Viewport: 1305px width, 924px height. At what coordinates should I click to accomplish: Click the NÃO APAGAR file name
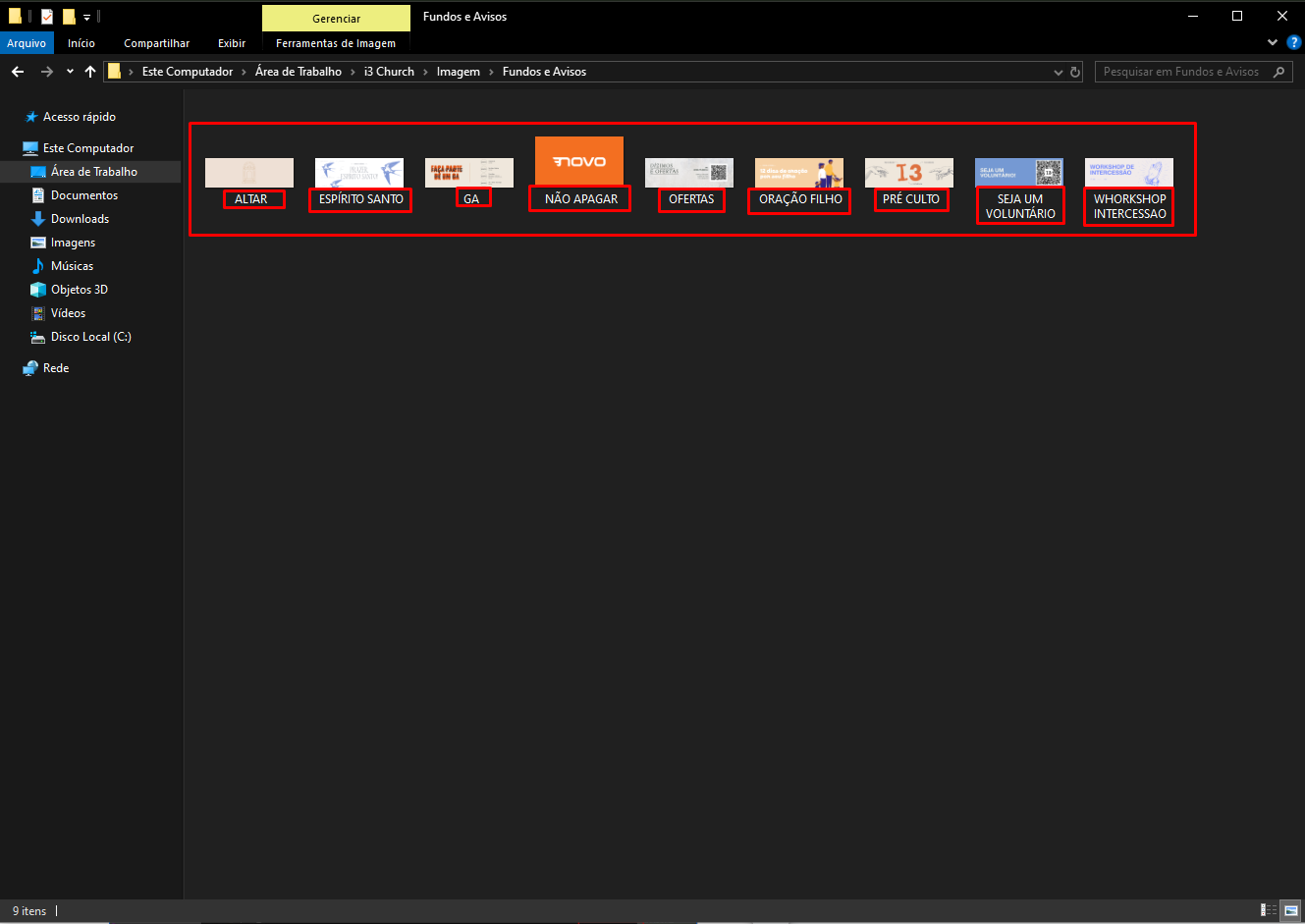pyautogui.click(x=581, y=199)
